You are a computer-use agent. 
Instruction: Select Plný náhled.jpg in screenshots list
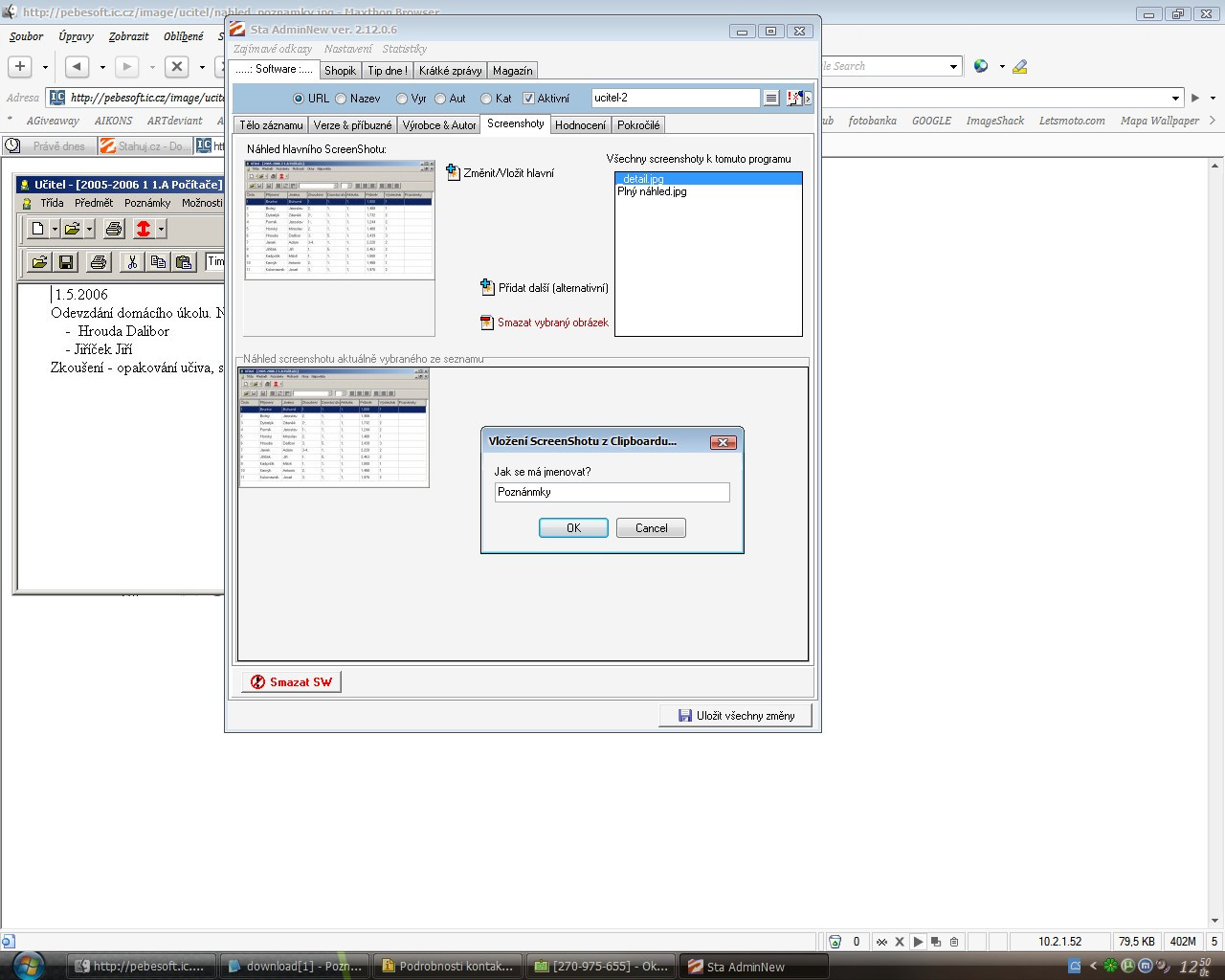(x=652, y=191)
